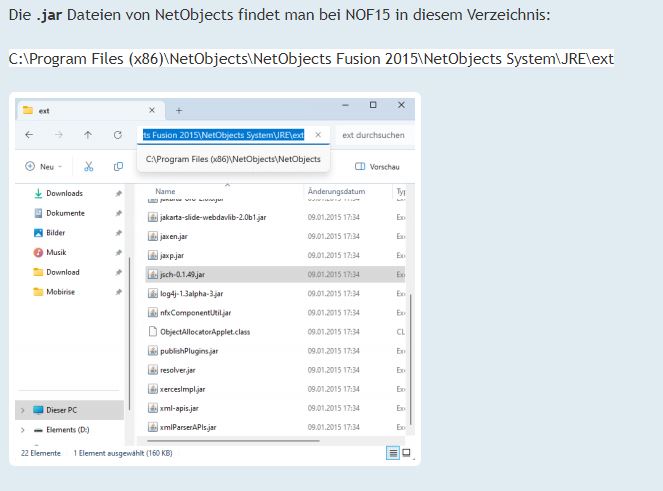Click the ext durchsuchen search field
This screenshot has height=491, width=663.
coord(372,135)
